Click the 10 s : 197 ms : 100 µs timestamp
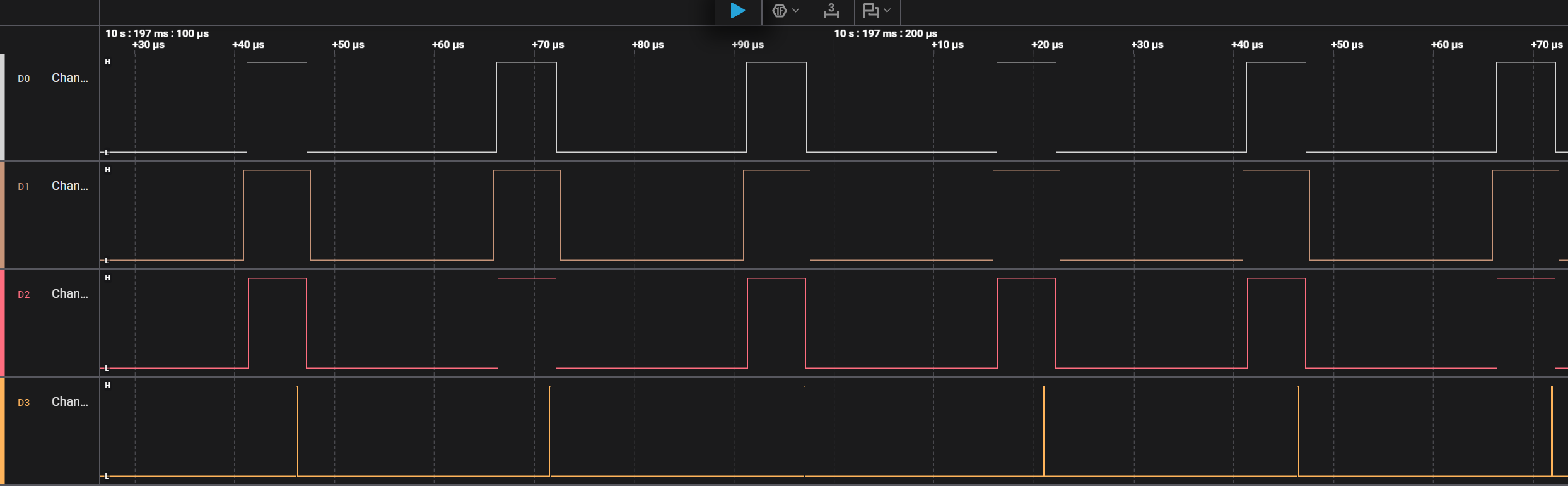The image size is (1568, 486). pos(157,33)
